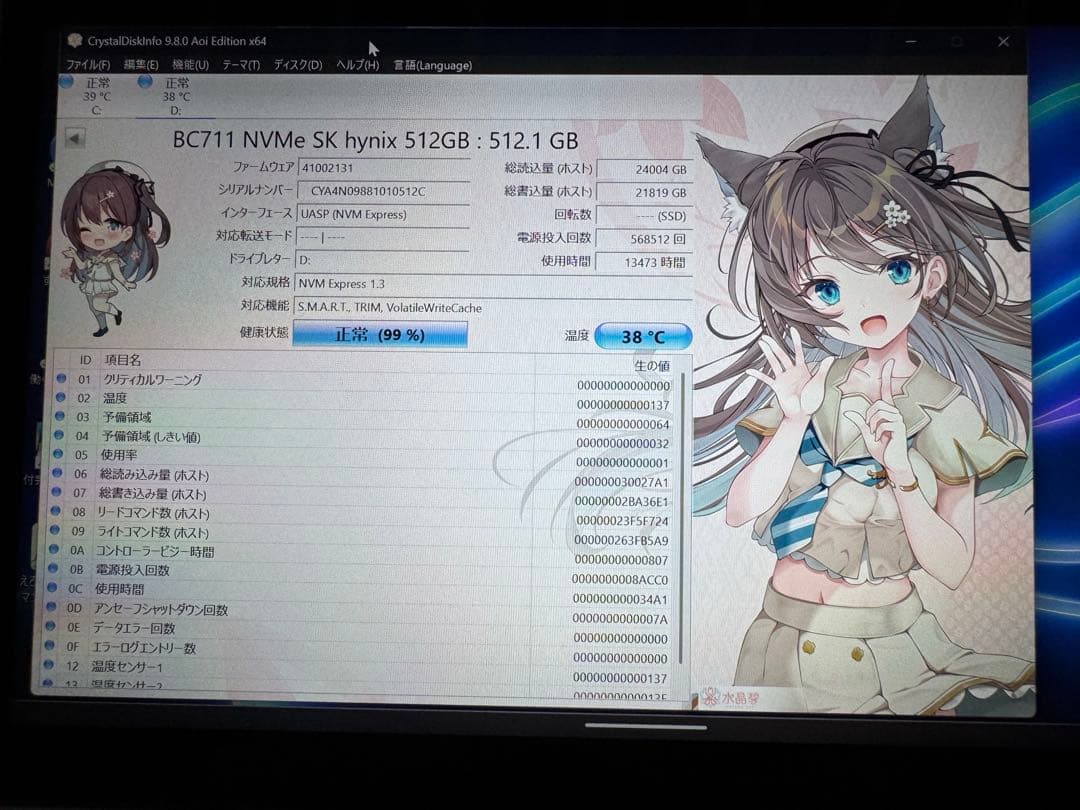Click the CrystalDiskInfo app icon in title bar
Screen dimensions: 1080x810
point(74,41)
